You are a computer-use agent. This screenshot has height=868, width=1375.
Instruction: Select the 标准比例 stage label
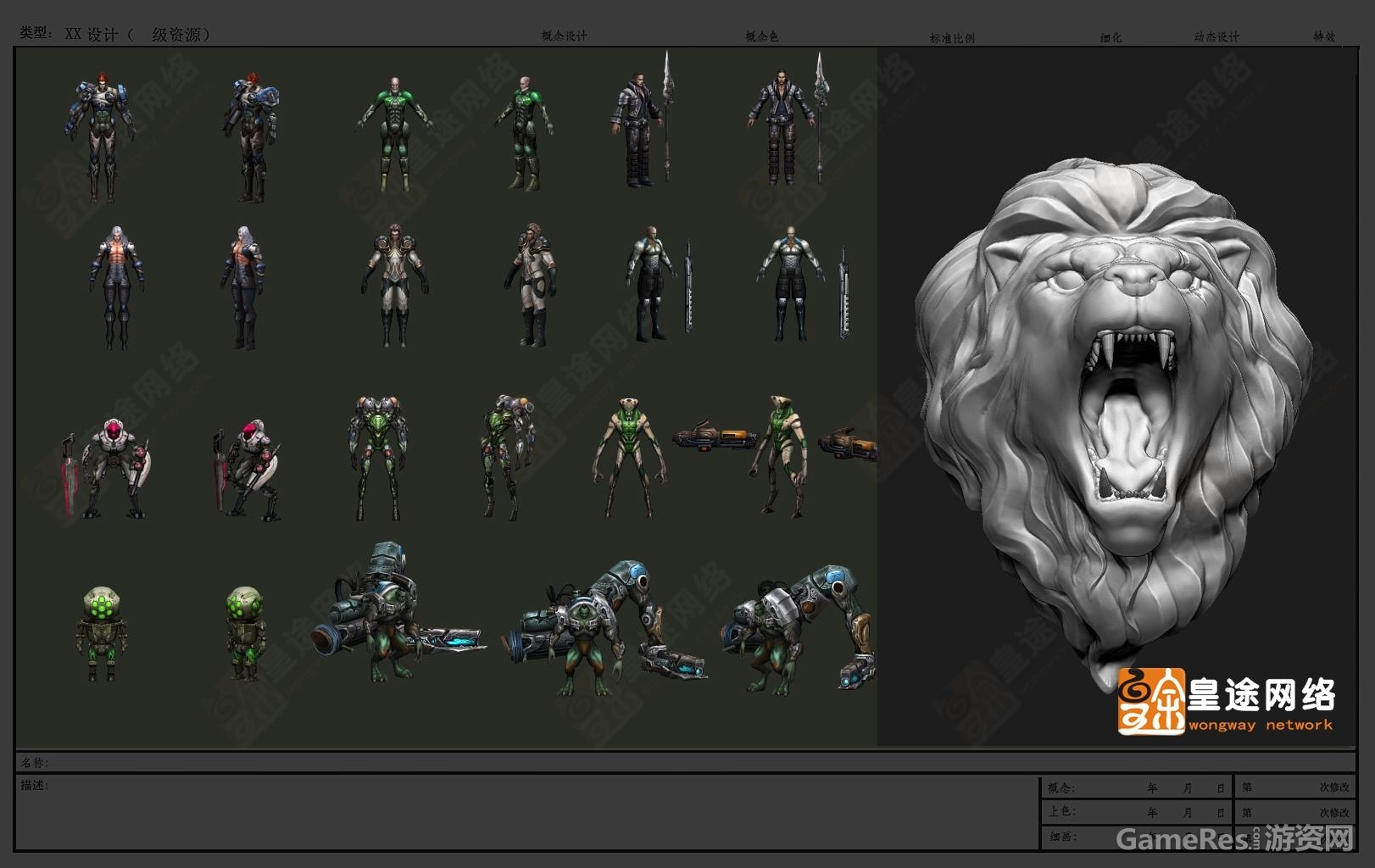[952, 38]
